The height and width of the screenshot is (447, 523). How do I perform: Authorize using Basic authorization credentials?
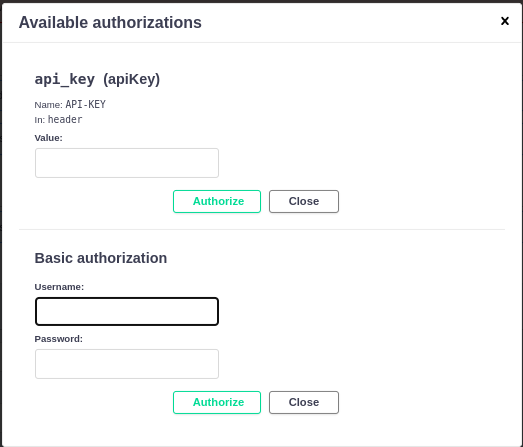point(217,402)
